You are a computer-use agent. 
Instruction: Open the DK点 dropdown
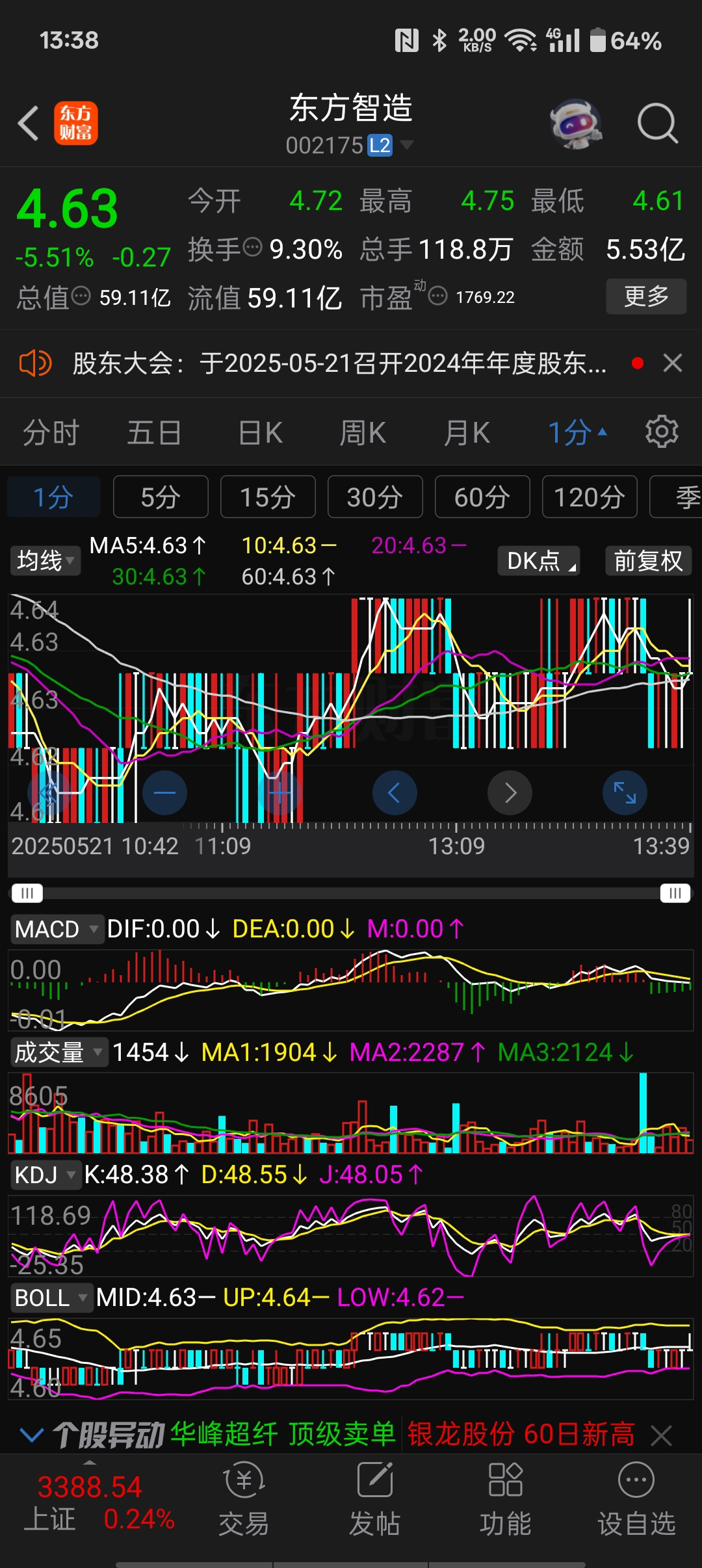click(539, 560)
